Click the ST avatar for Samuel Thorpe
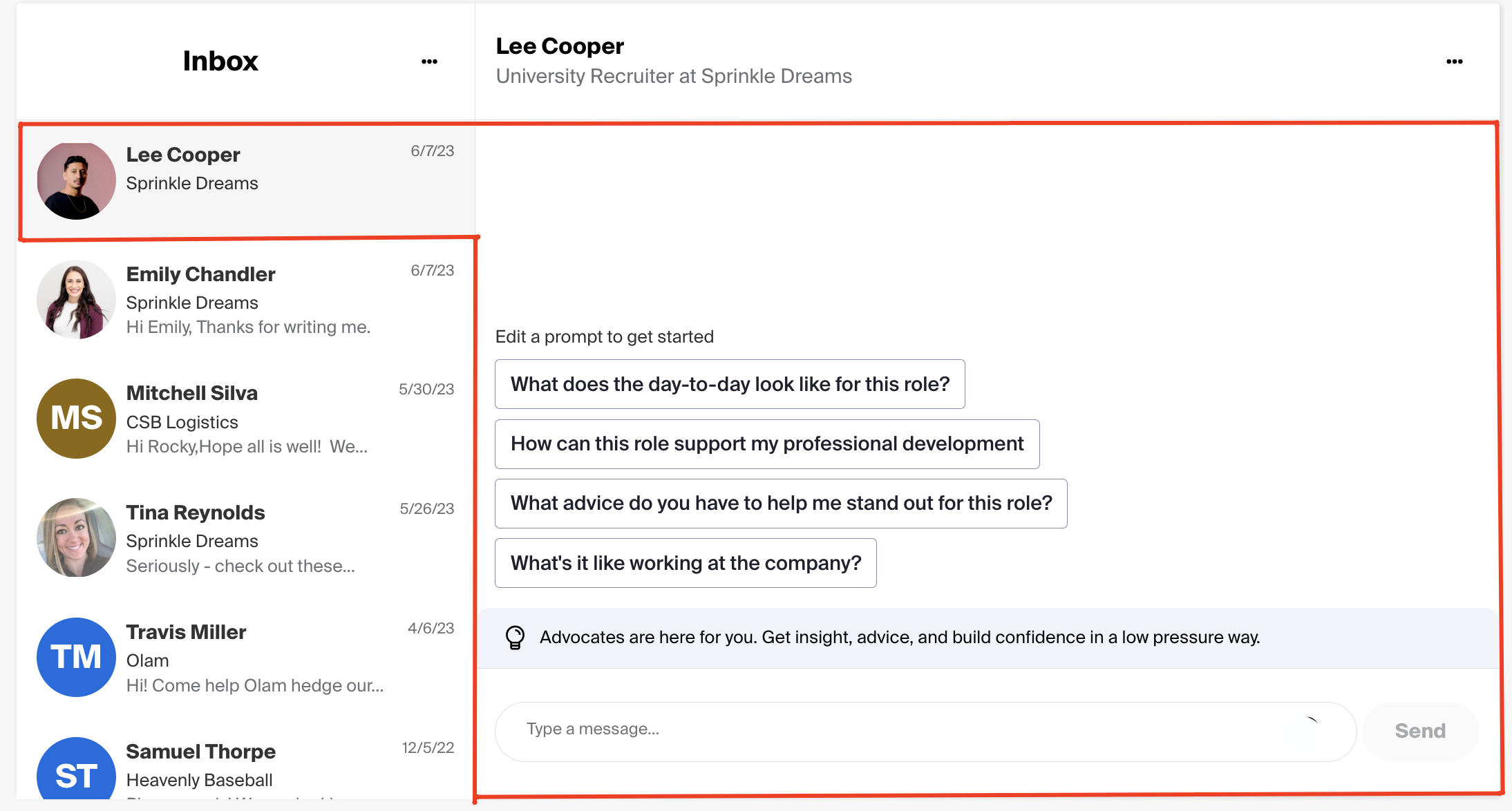 pos(76,775)
